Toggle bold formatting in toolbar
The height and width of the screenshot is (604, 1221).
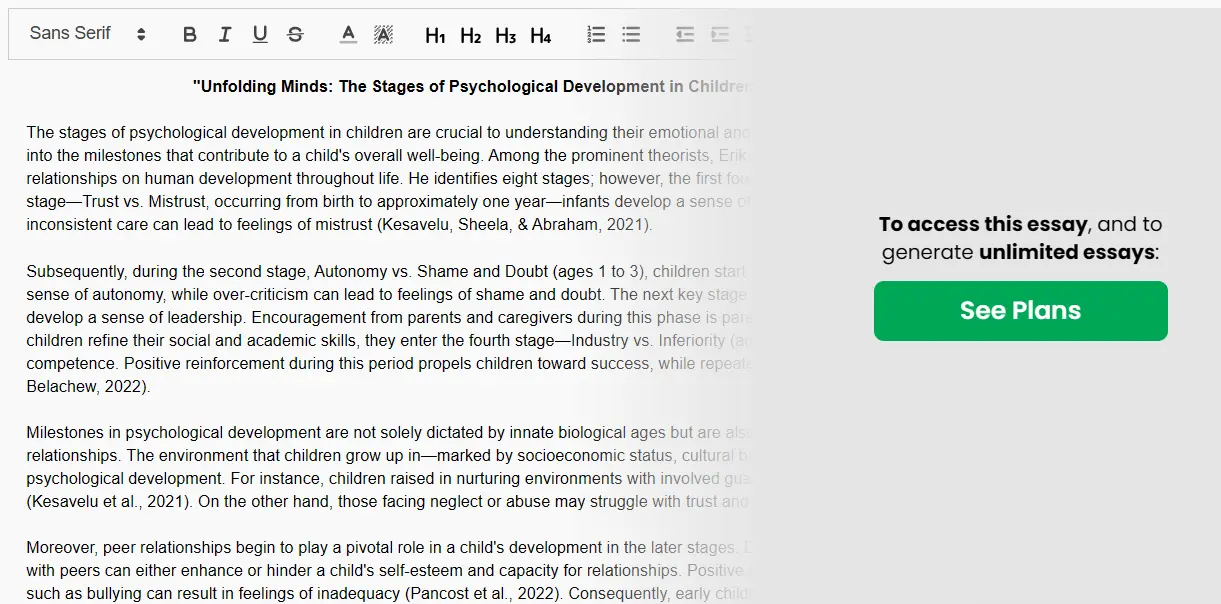point(190,35)
